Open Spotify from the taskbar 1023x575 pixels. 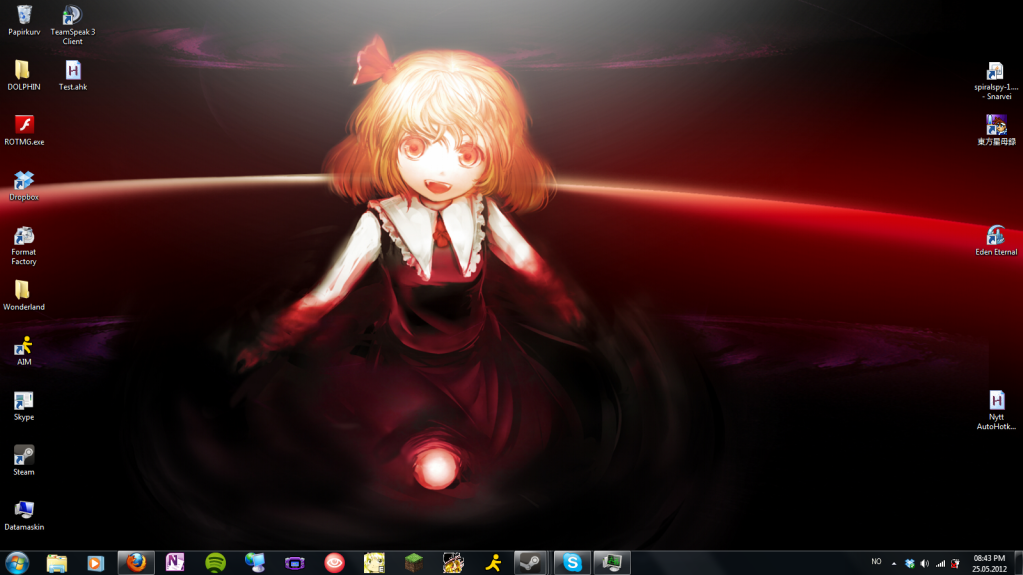215,563
